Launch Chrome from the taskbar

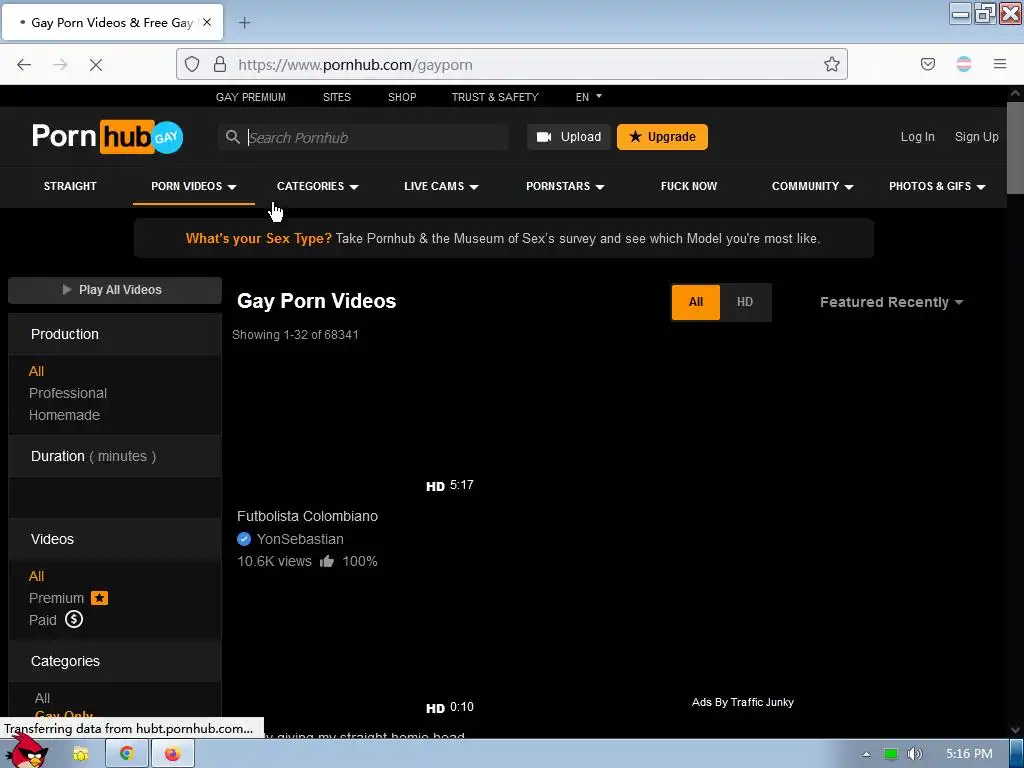click(127, 754)
